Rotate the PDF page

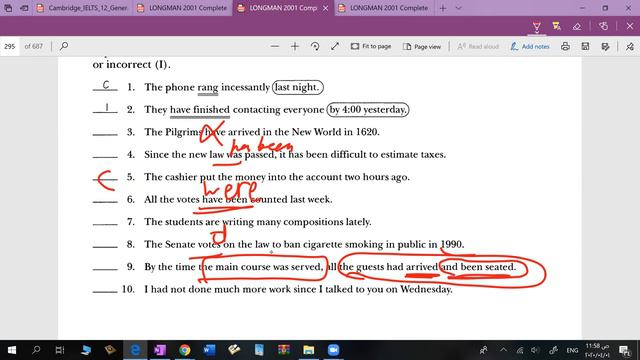click(x=315, y=47)
